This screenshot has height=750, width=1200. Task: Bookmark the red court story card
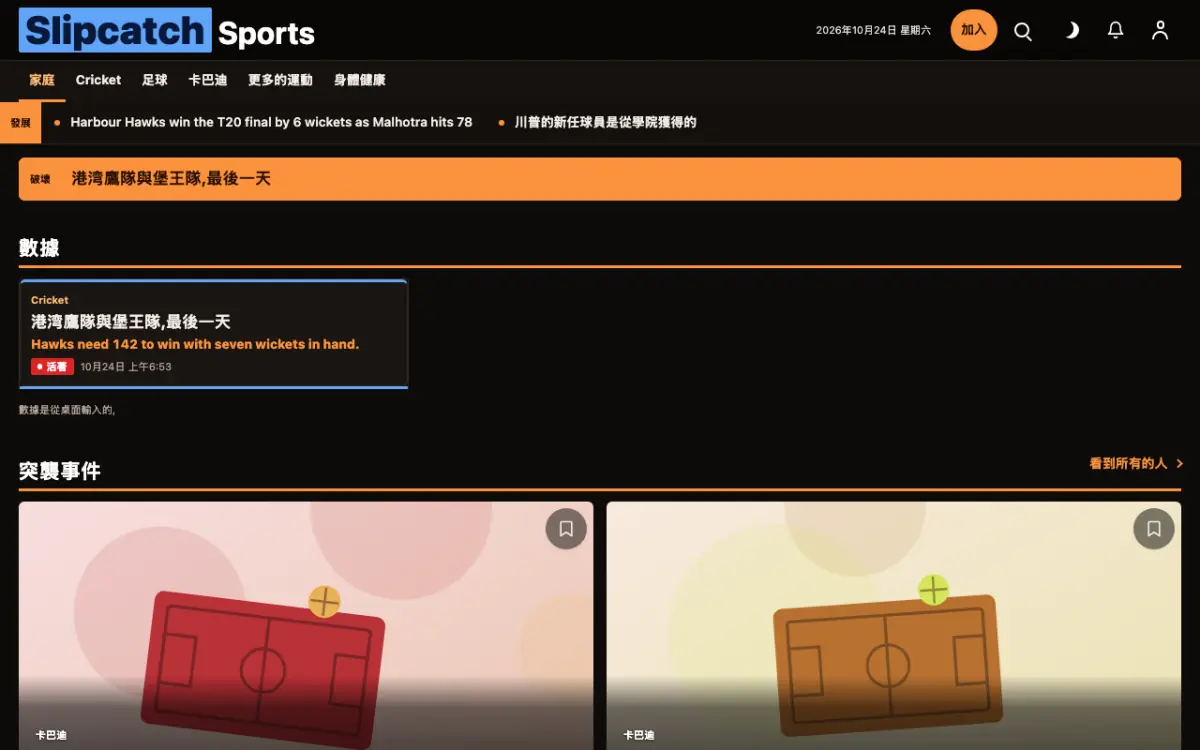click(x=566, y=529)
